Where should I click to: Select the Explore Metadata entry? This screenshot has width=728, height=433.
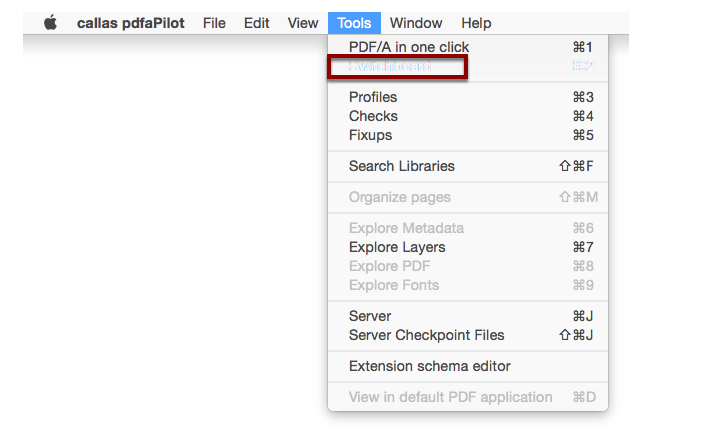[x=468, y=228]
